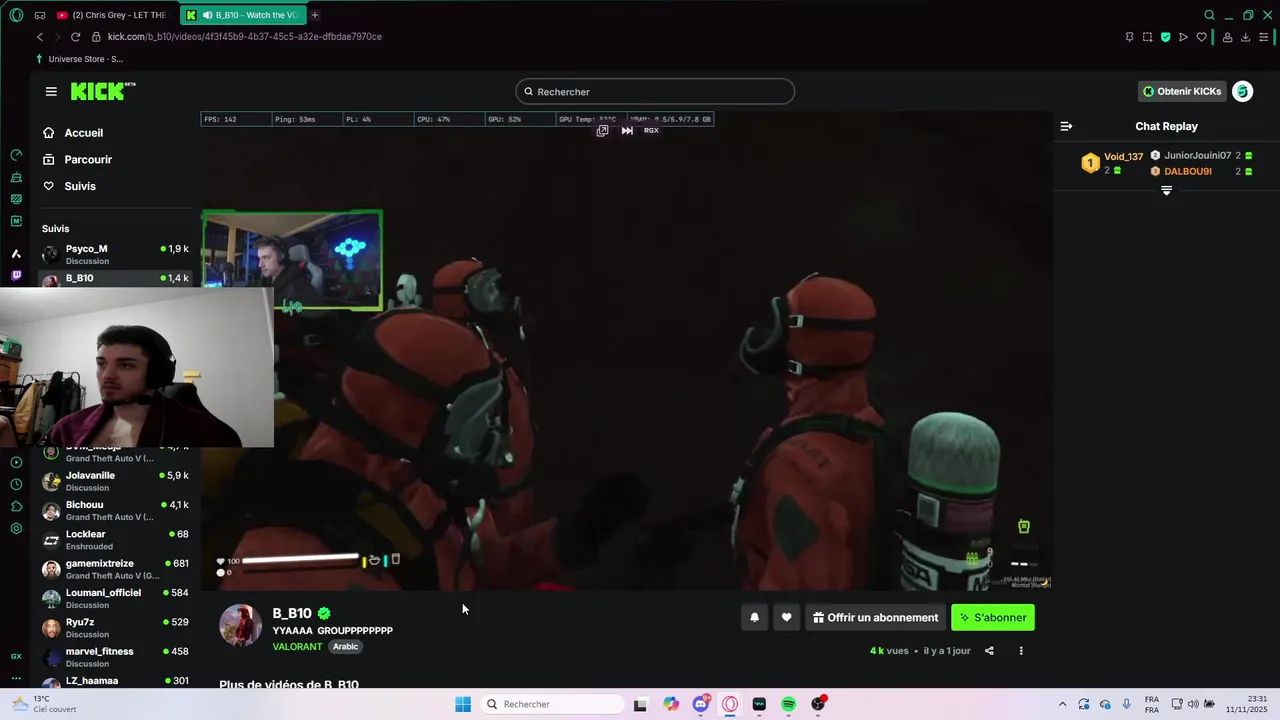The image size is (1280, 720).
Task: Open Discord from the taskbar
Action: 701,704
